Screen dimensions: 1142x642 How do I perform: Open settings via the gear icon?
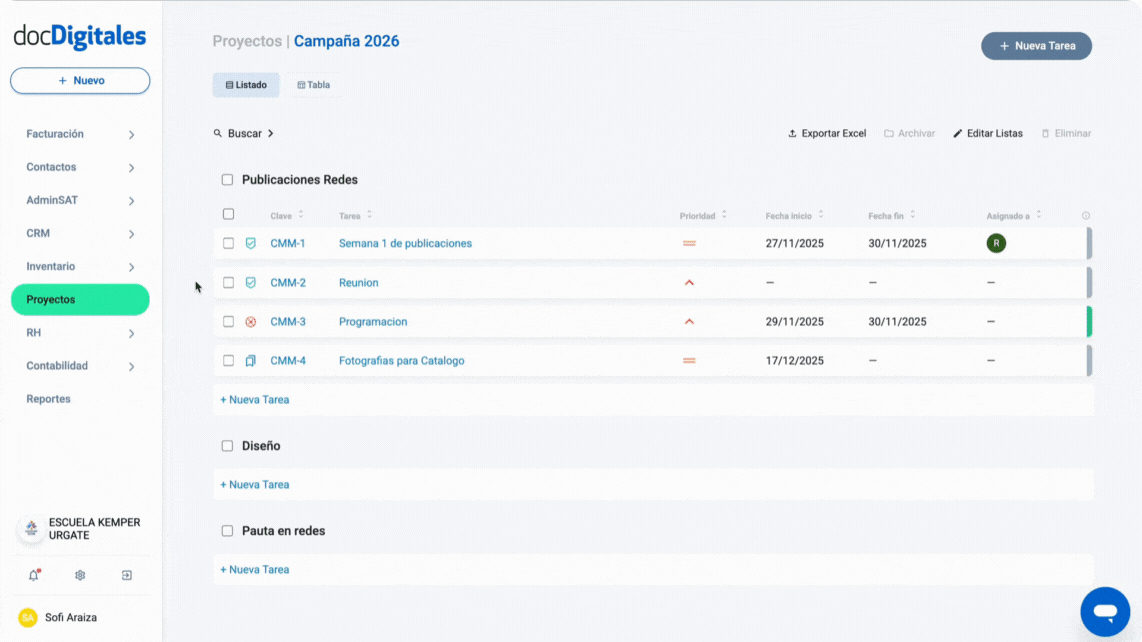click(x=79, y=575)
